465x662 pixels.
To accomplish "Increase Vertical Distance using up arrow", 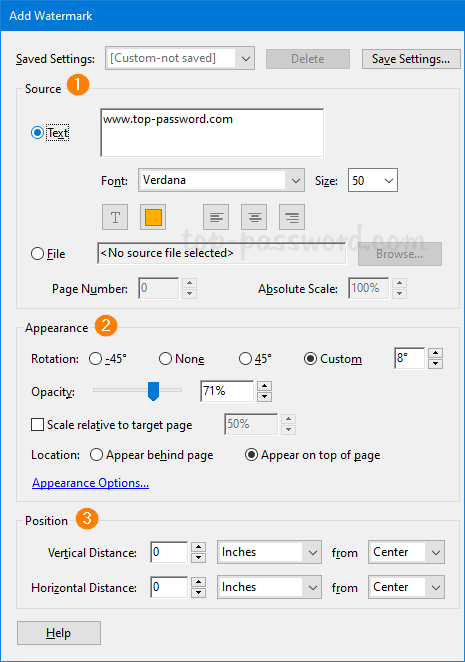I will coord(198,548).
